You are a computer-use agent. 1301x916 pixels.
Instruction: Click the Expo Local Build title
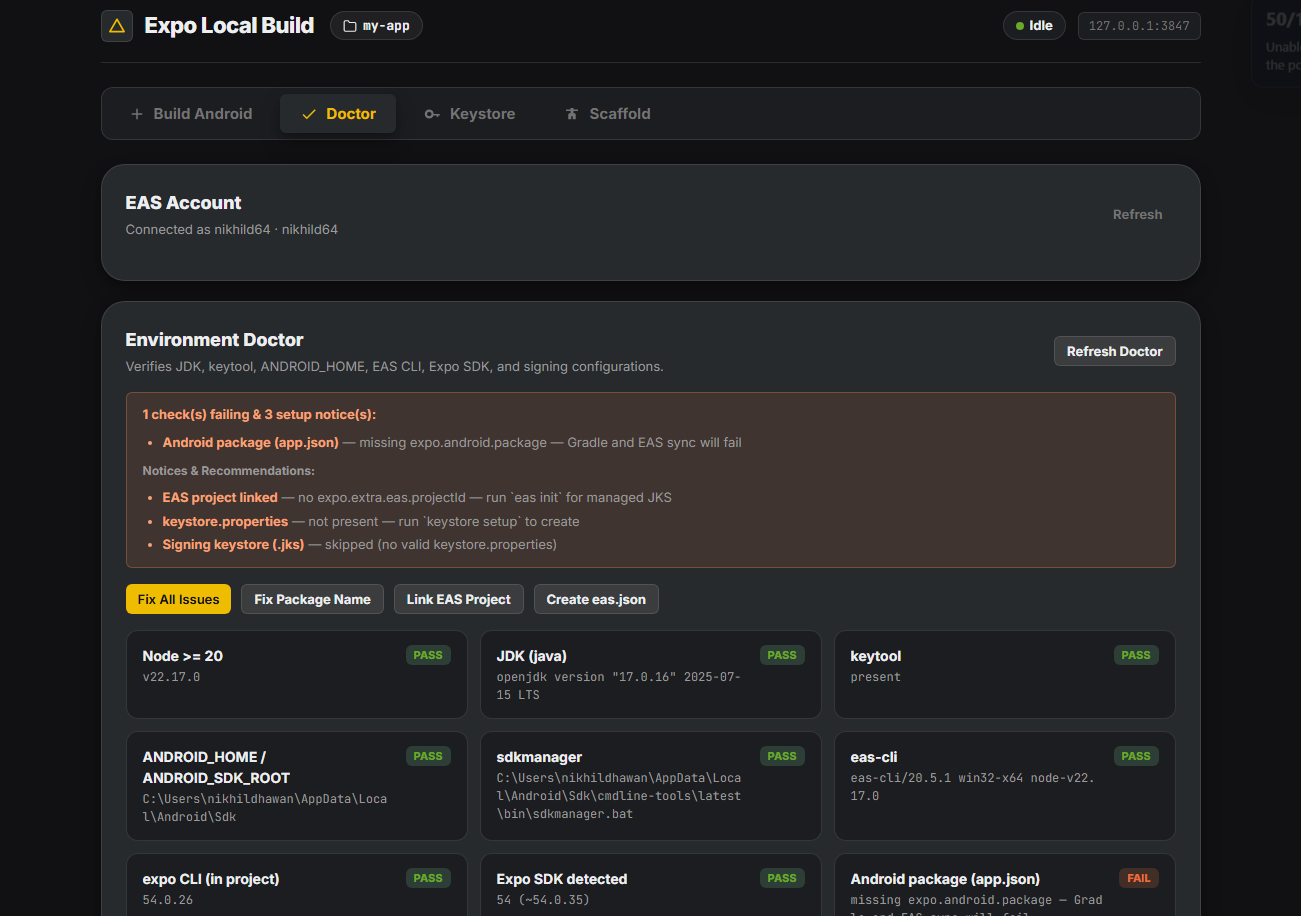click(229, 26)
